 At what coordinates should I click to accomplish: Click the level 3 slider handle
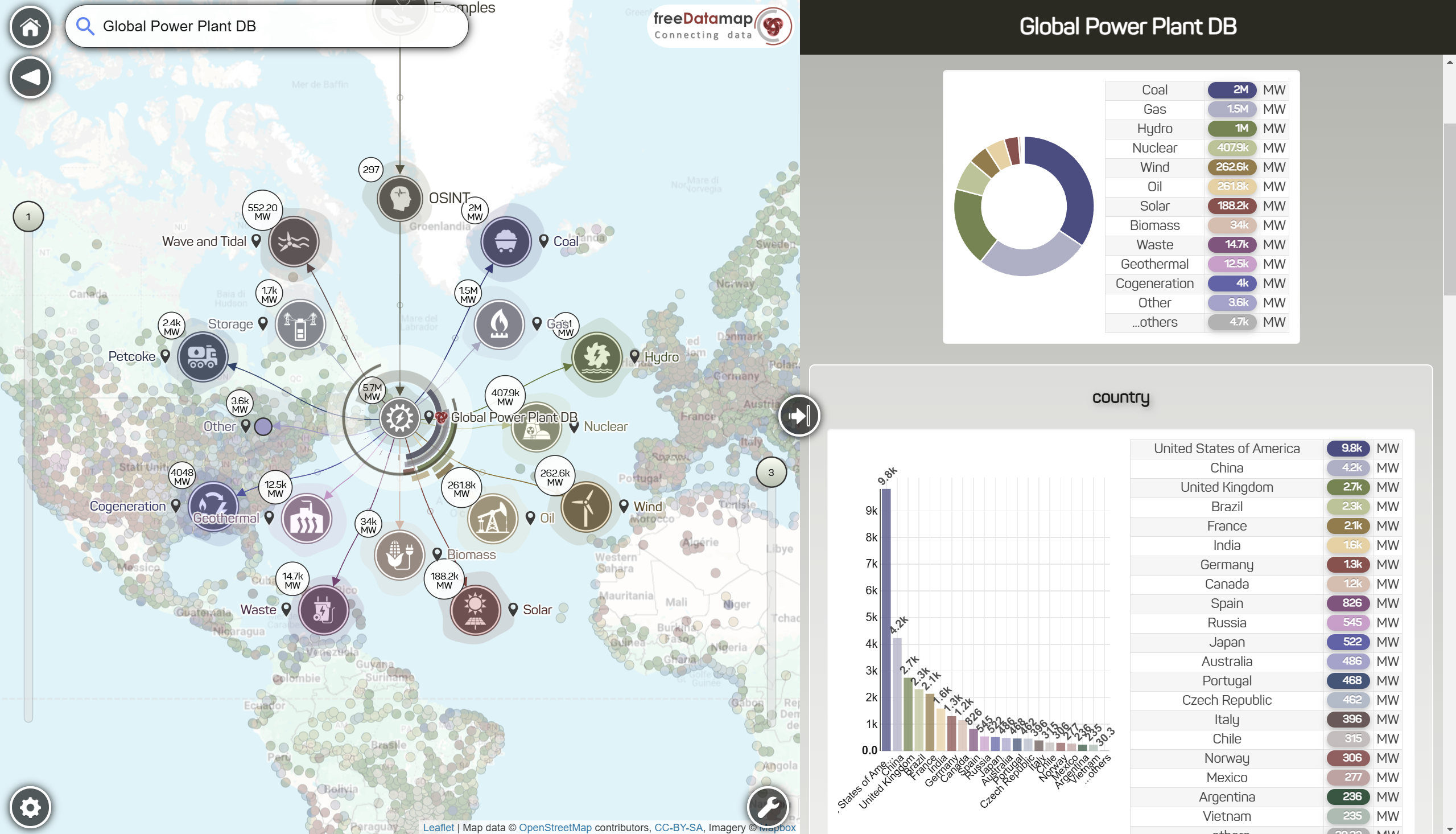[x=771, y=472]
